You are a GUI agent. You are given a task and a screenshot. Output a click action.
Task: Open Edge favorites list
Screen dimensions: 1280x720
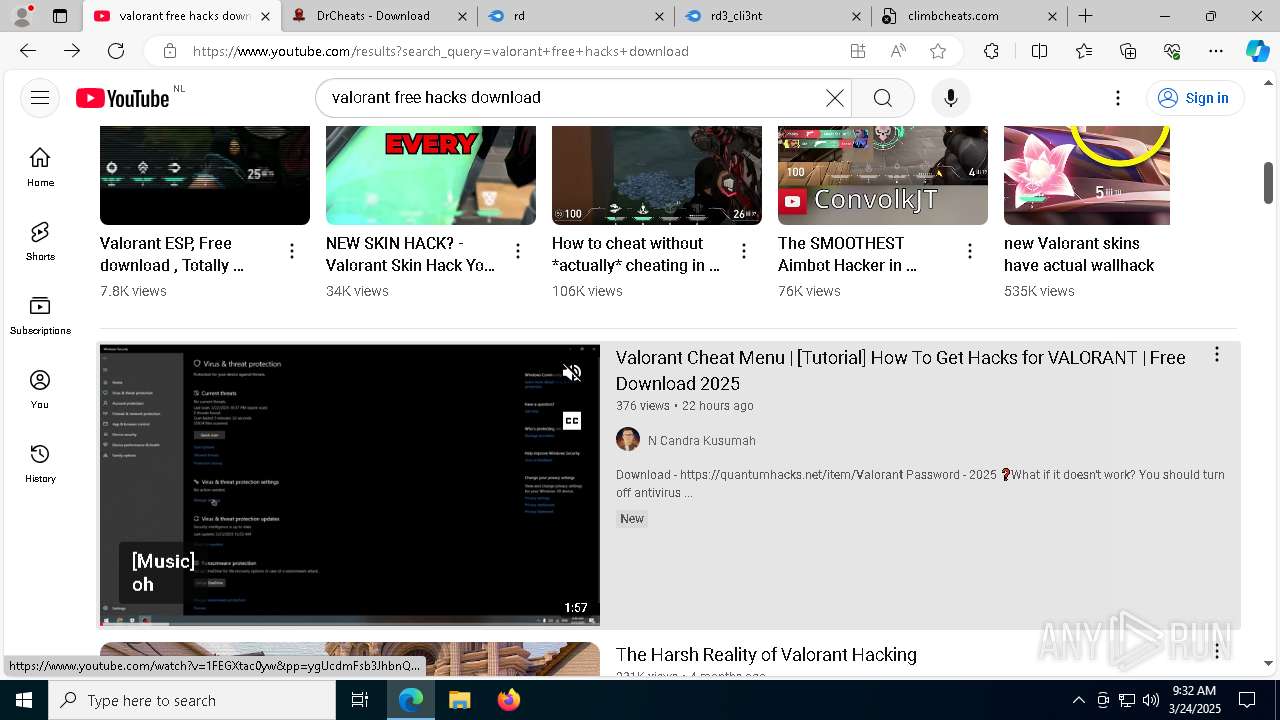coord(1084,51)
